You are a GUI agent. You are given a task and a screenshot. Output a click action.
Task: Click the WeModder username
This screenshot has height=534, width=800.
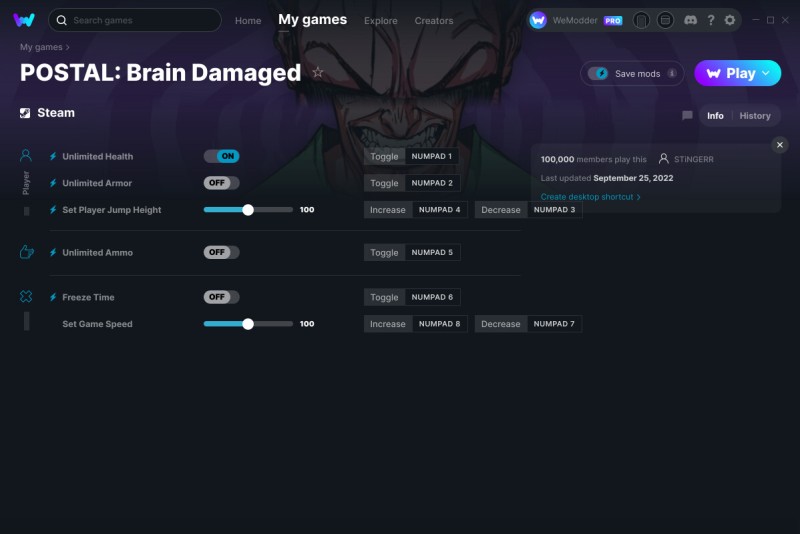click(x=574, y=20)
